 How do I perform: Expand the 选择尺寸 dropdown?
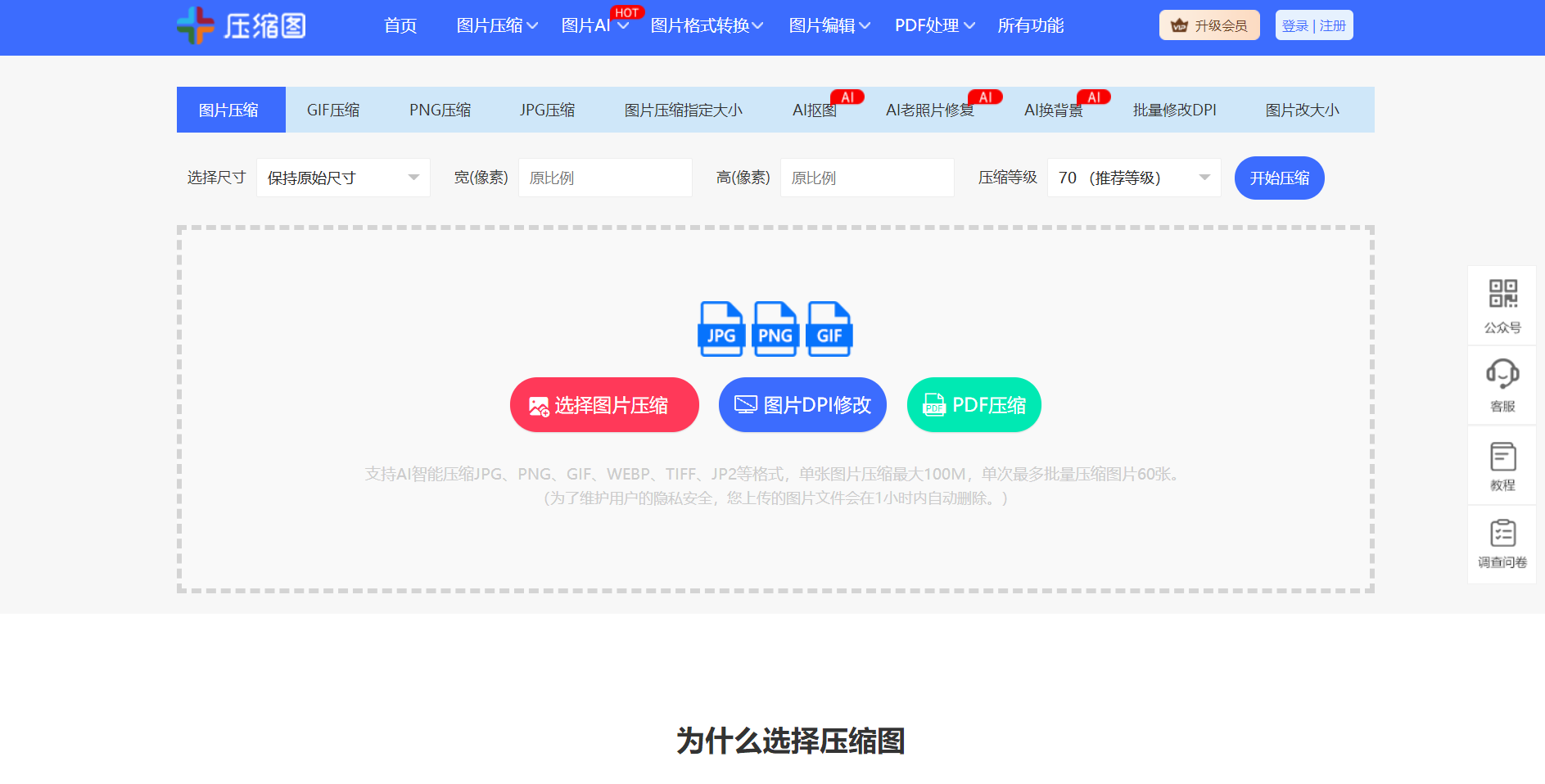click(343, 178)
